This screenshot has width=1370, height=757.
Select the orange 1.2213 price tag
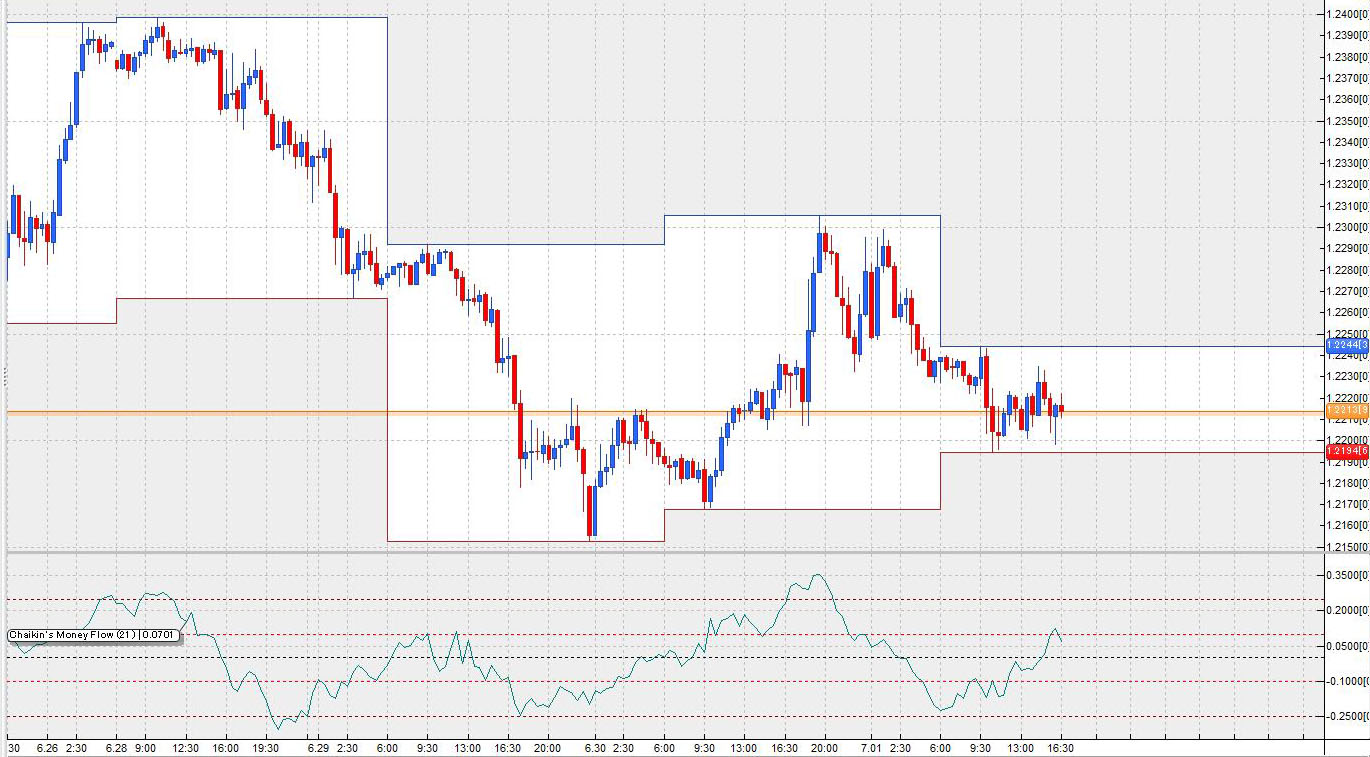coord(1347,411)
